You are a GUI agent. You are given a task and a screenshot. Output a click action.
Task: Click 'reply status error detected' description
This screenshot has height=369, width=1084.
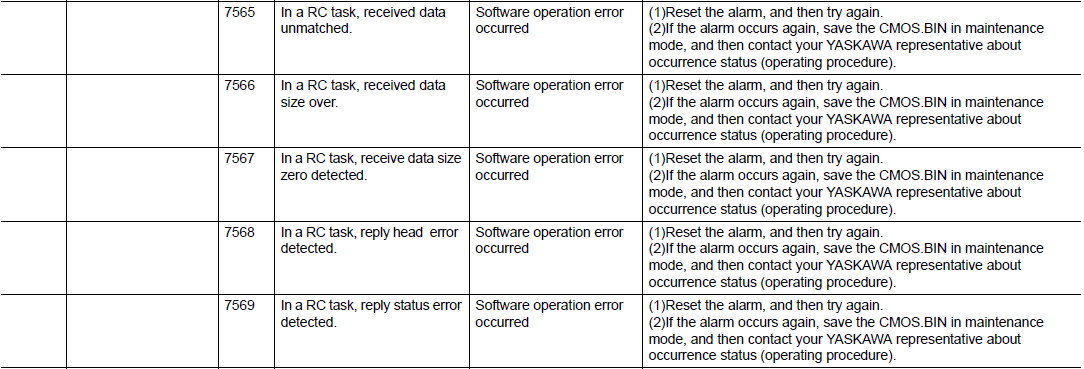point(371,314)
